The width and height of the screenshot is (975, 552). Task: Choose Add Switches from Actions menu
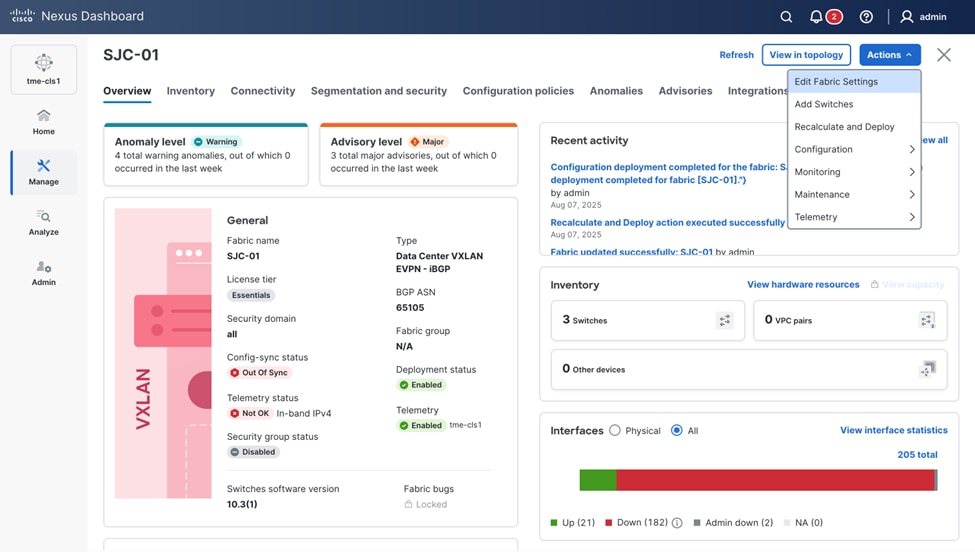point(854,104)
